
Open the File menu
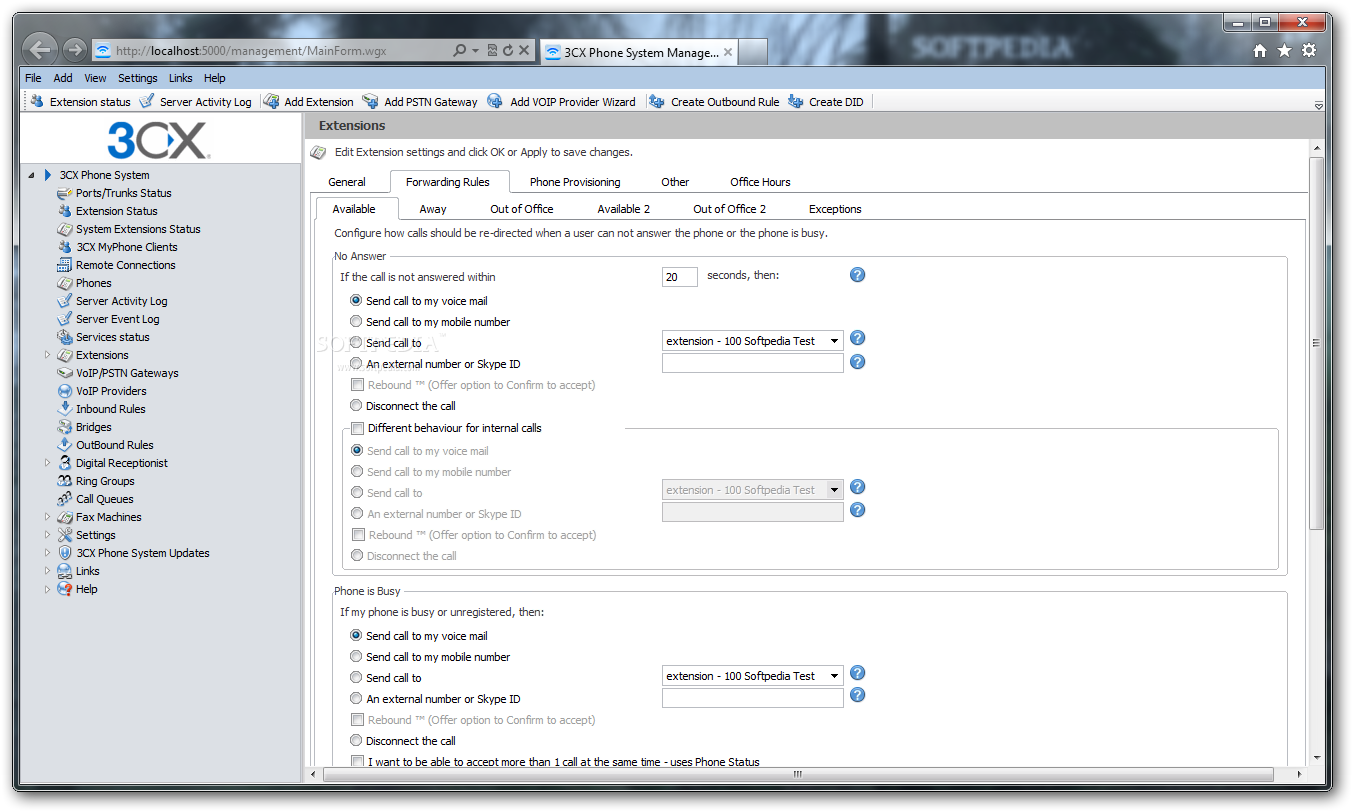(x=33, y=78)
